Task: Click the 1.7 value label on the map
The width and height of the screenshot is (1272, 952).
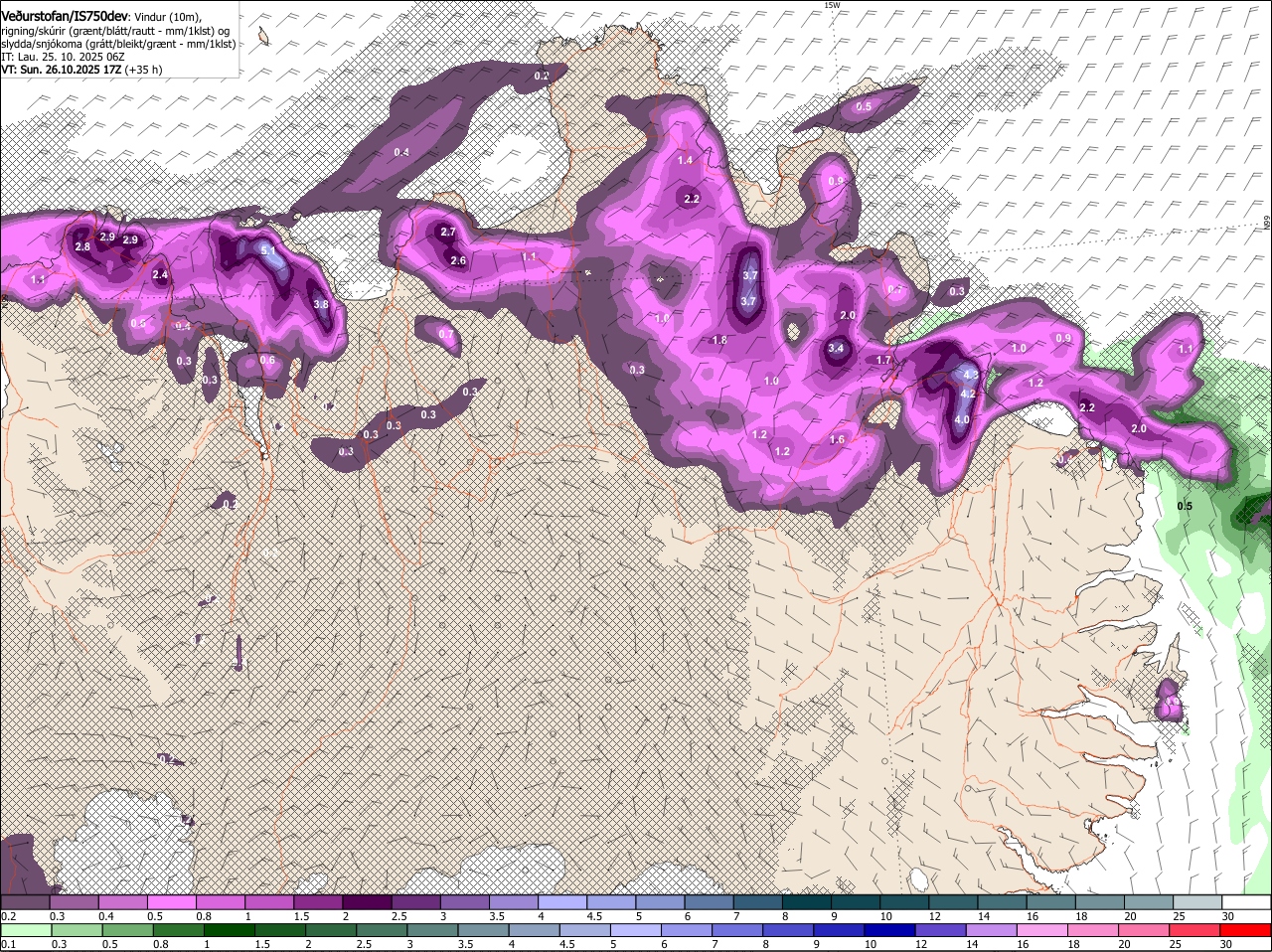Action: click(883, 360)
